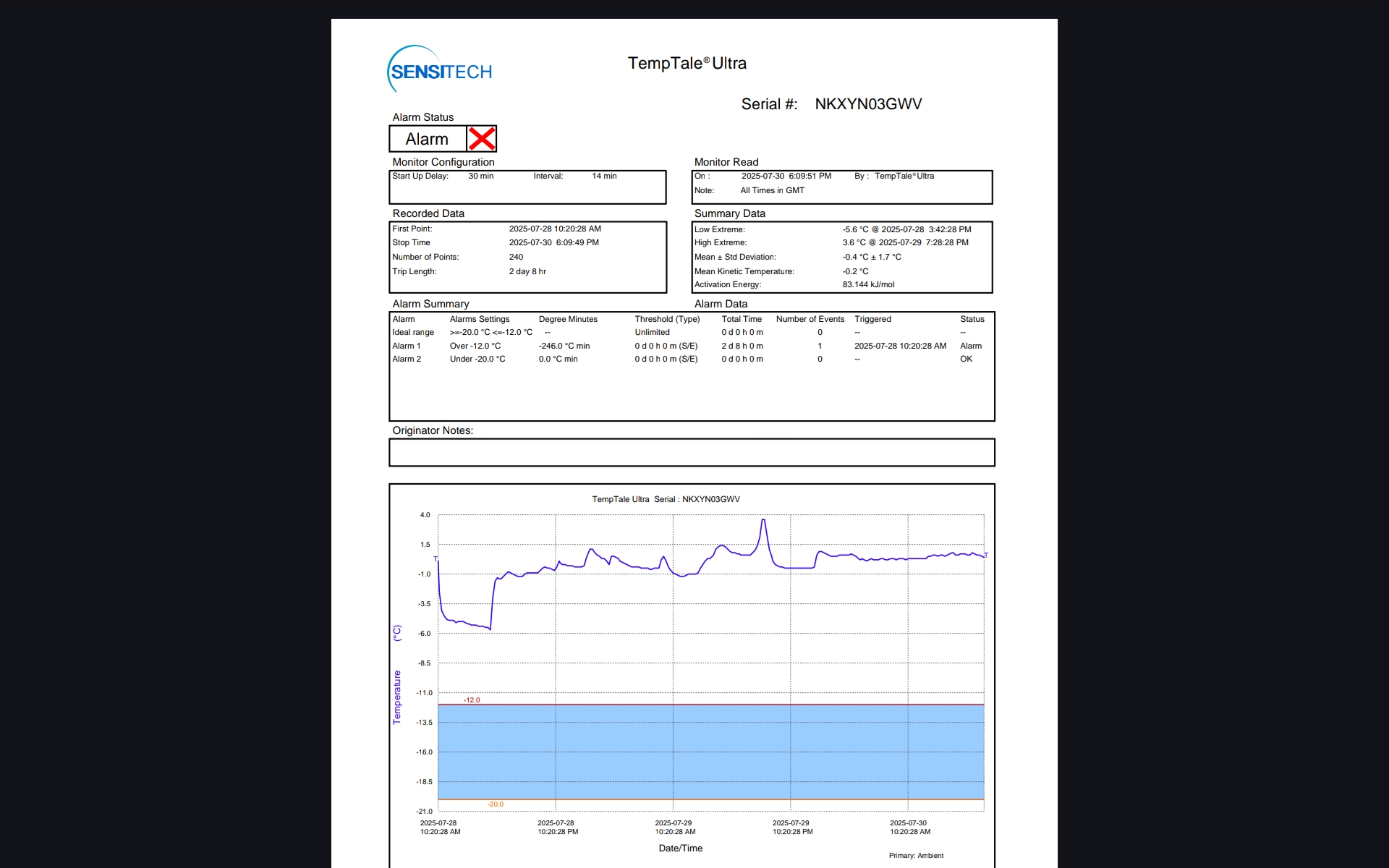Click the Sensitech logo

440,71
